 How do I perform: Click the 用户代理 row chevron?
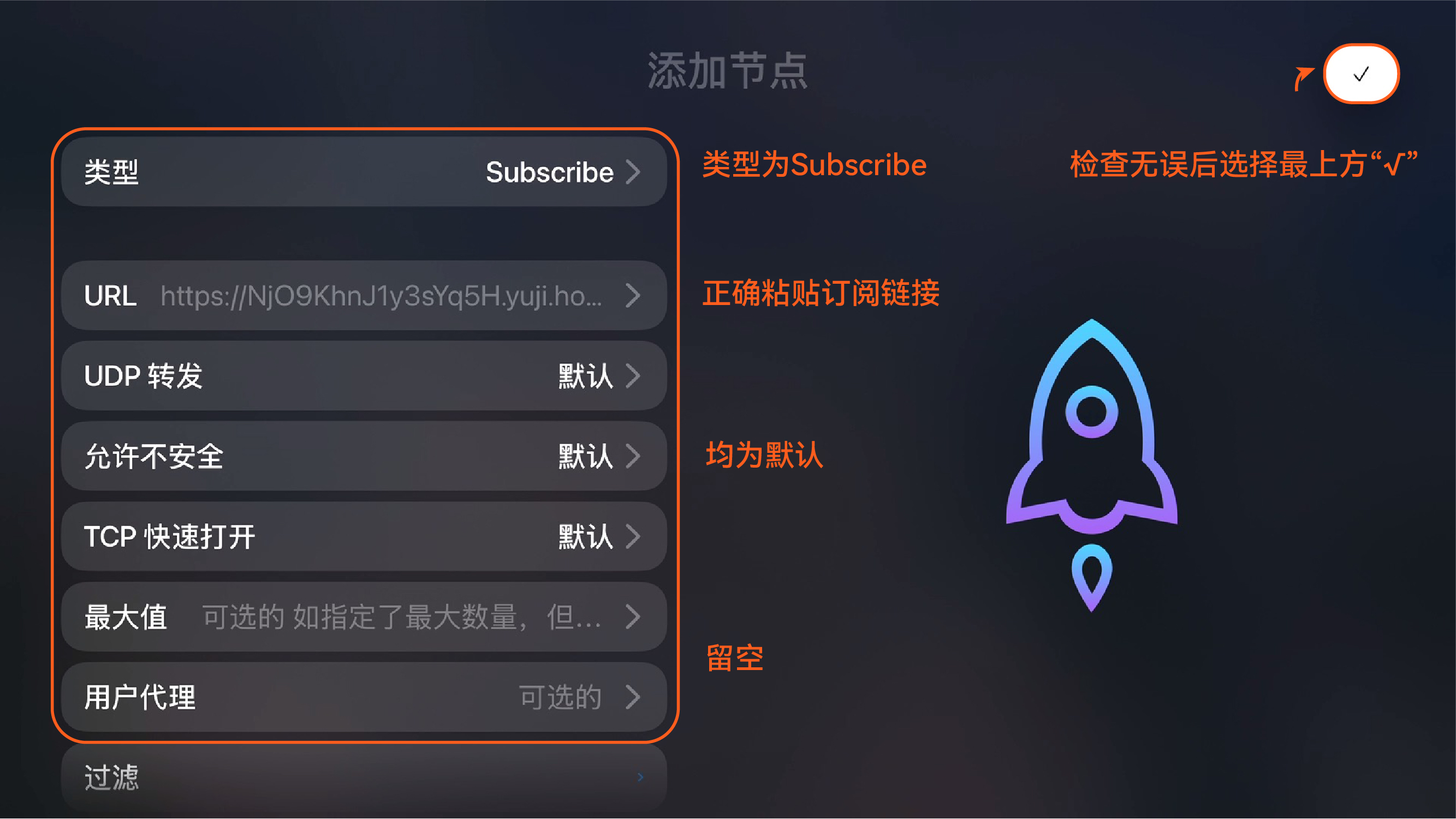pyautogui.click(x=633, y=696)
